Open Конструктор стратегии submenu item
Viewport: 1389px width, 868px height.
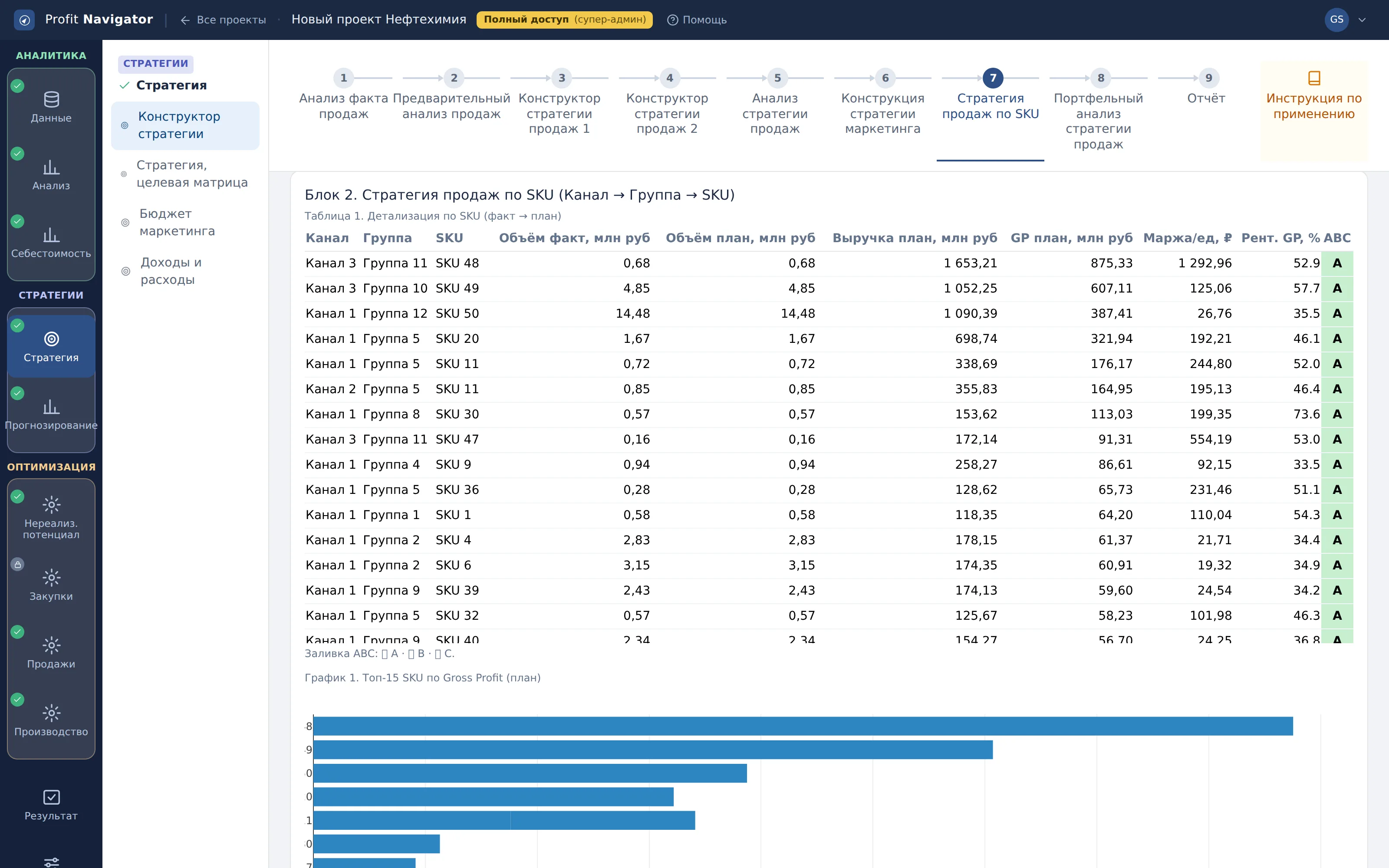point(185,125)
